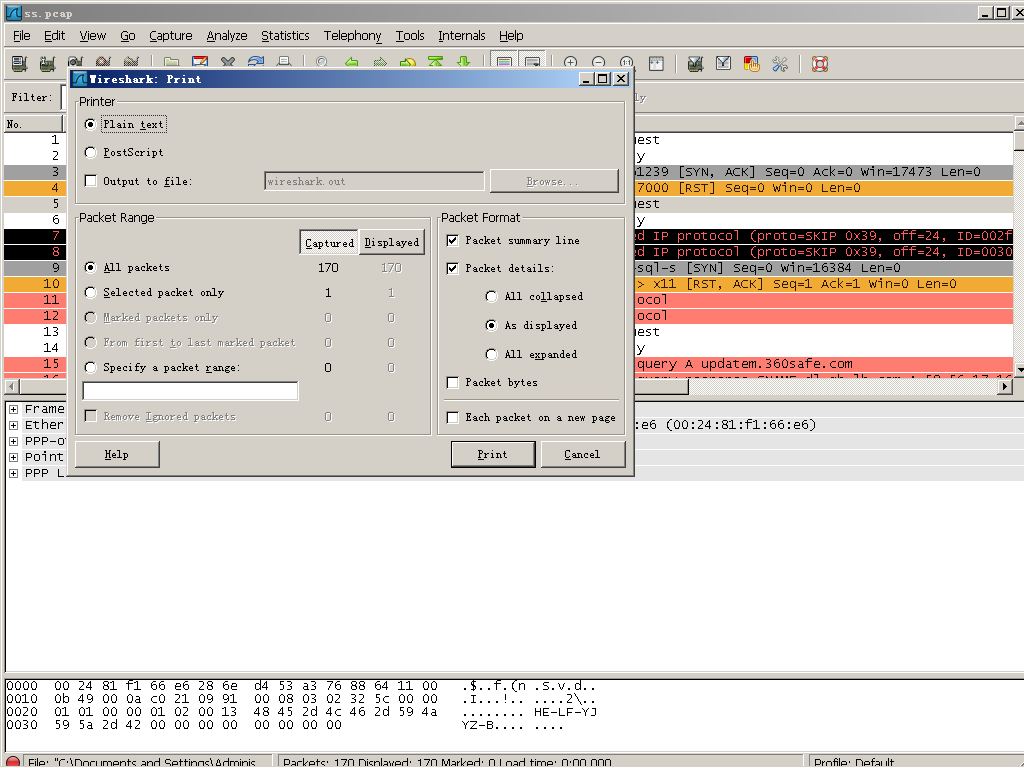Click packet list scroll down arrow
1024x768 pixels.
click(1019, 370)
